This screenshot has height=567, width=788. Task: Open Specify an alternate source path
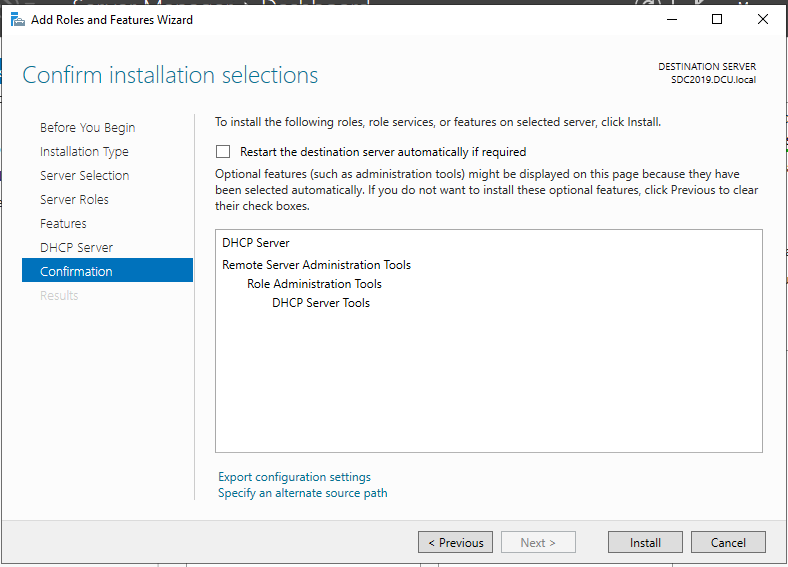(x=302, y=493)
